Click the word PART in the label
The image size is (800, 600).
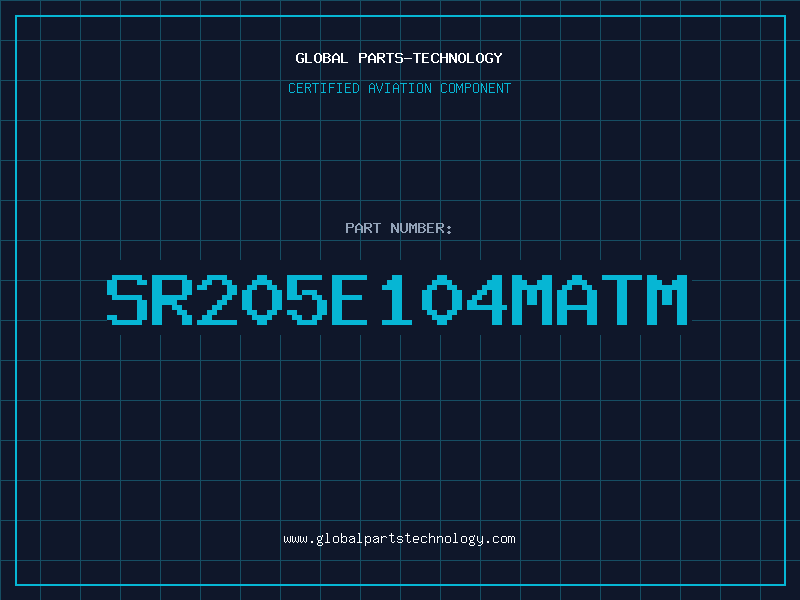363,228
